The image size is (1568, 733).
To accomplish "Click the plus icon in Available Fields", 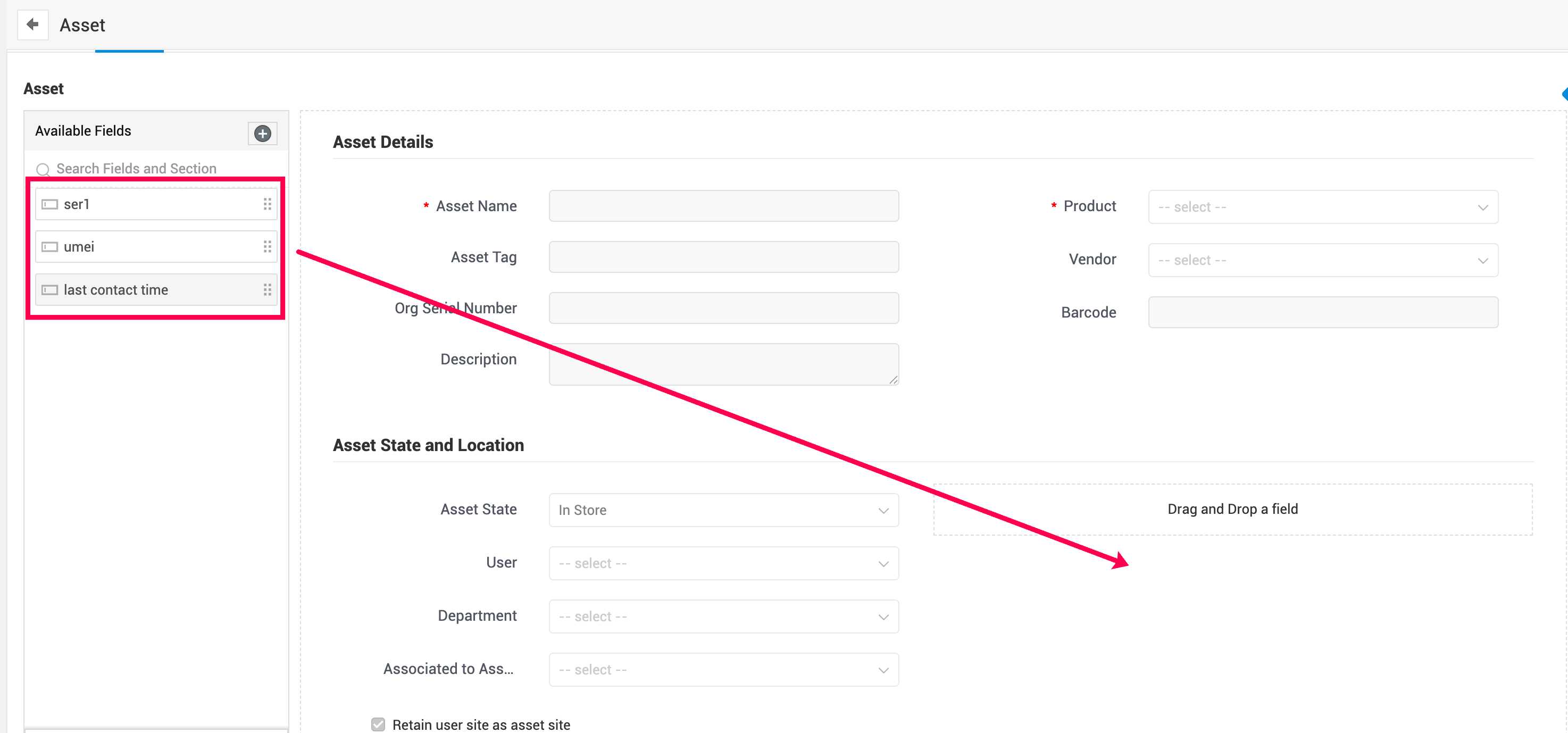I will (262, 134).
